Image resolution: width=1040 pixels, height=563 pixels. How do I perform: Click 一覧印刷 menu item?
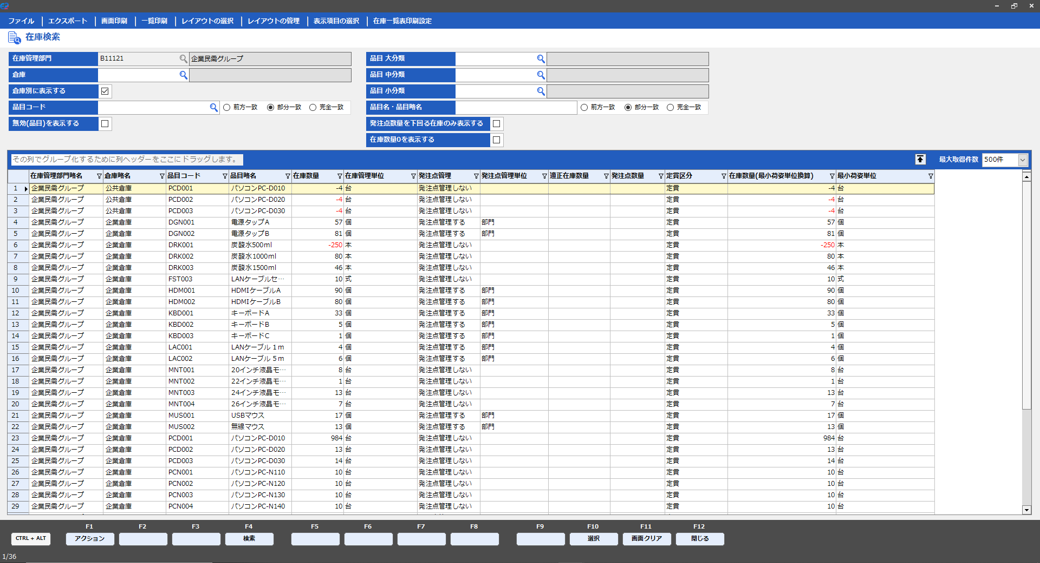pyautogui.click(x=155, y=21)
